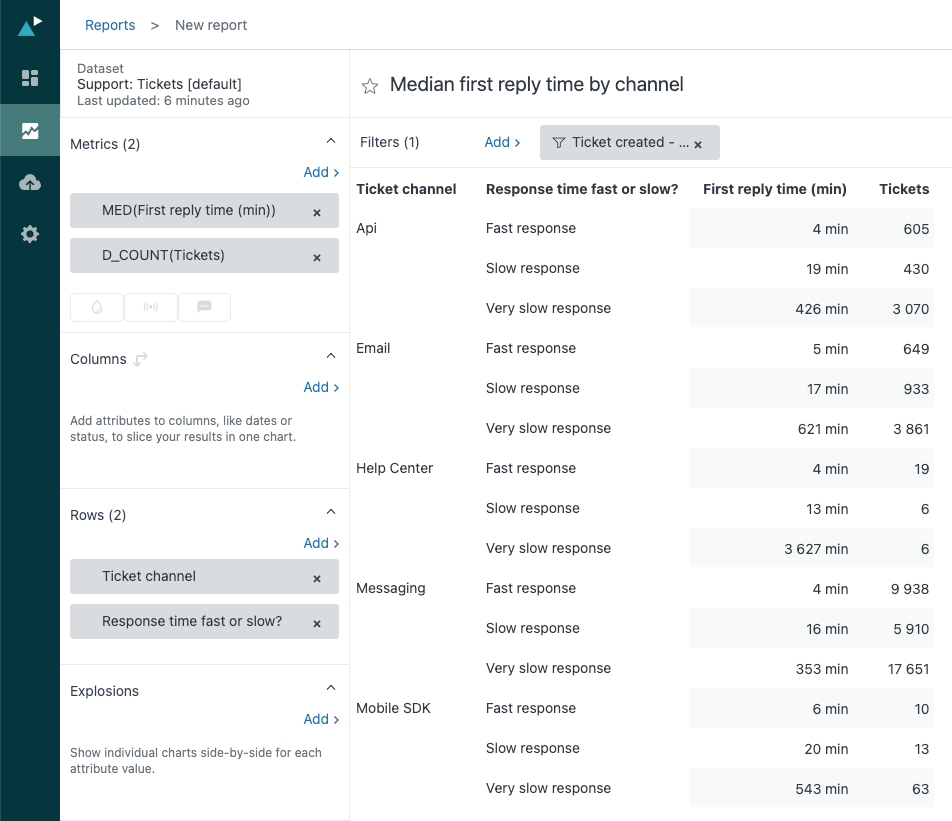This screenshot has width=952, height=821.
Task: Select the drop-shaped metric option icon
Action: [96, 307]
